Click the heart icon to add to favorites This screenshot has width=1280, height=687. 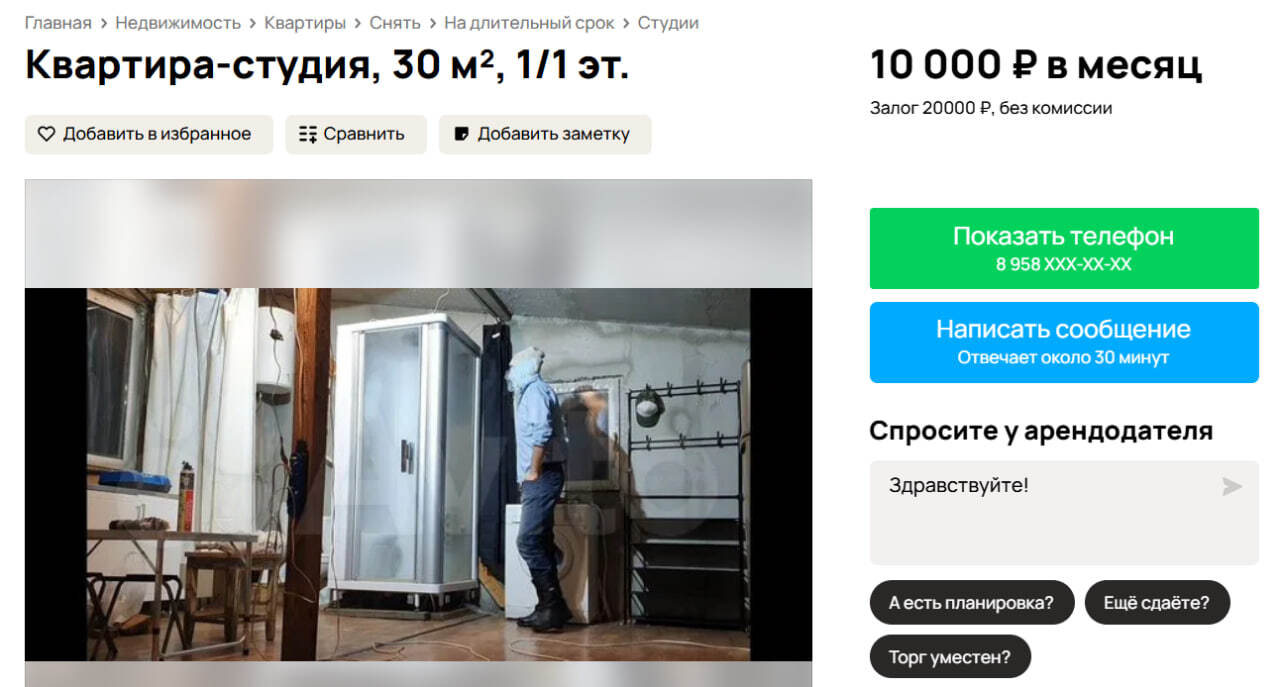pyautogui.click(x=46, y=134)
